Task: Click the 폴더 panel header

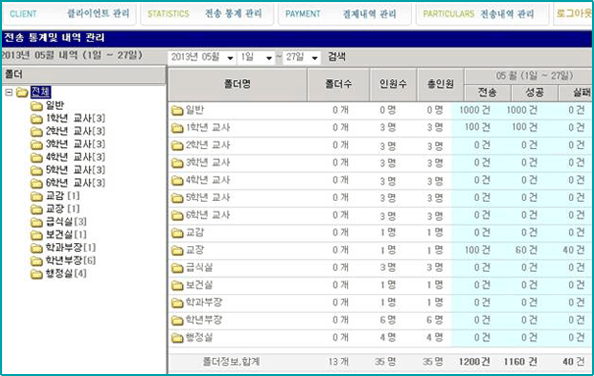Action: coord(84,75)
